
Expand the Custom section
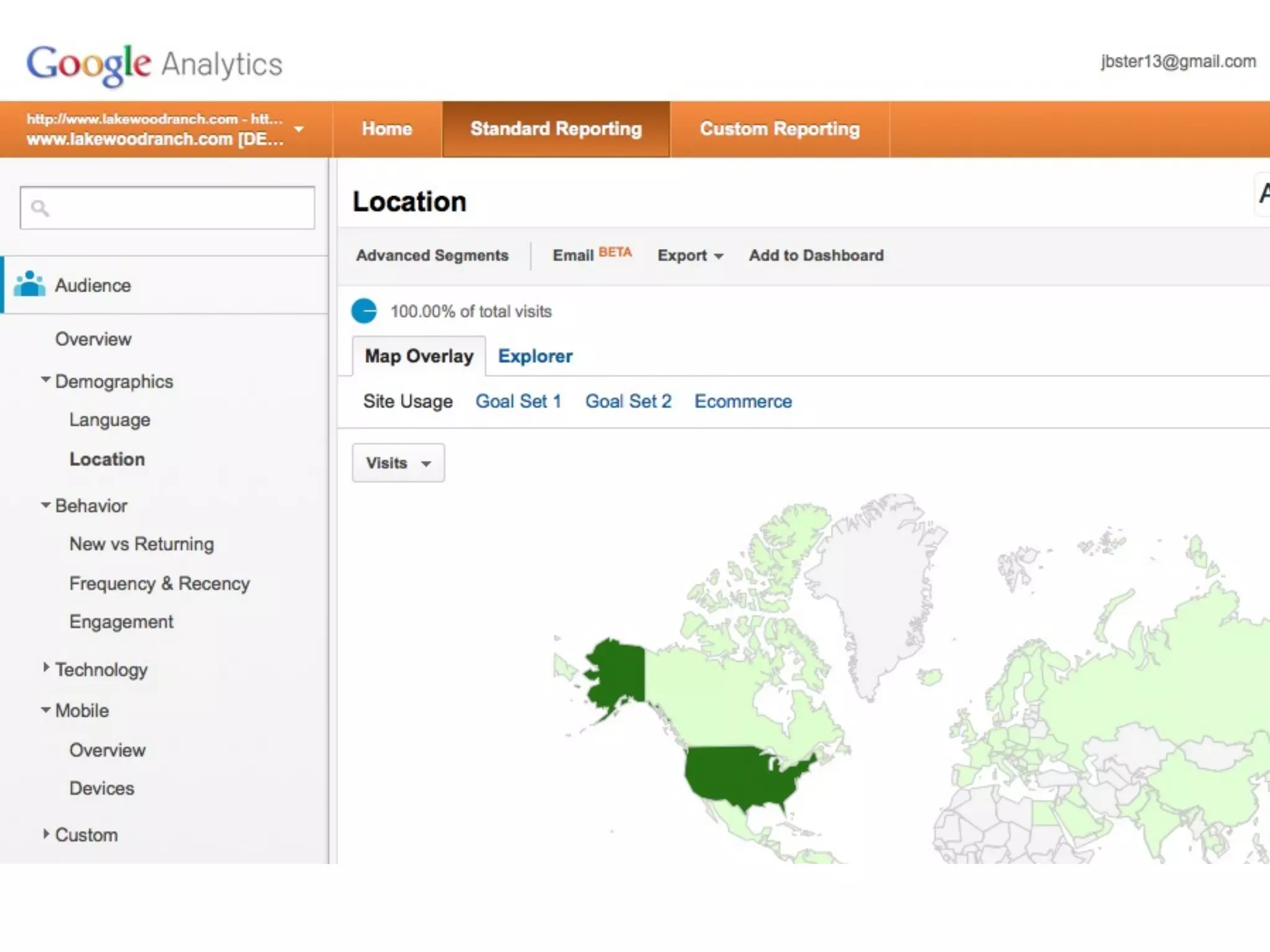point(46,834)
